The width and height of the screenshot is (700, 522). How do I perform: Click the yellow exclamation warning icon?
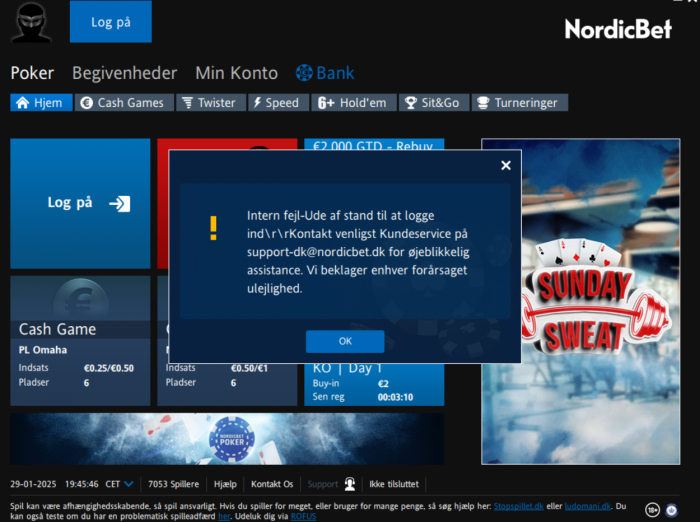[213, 228]
